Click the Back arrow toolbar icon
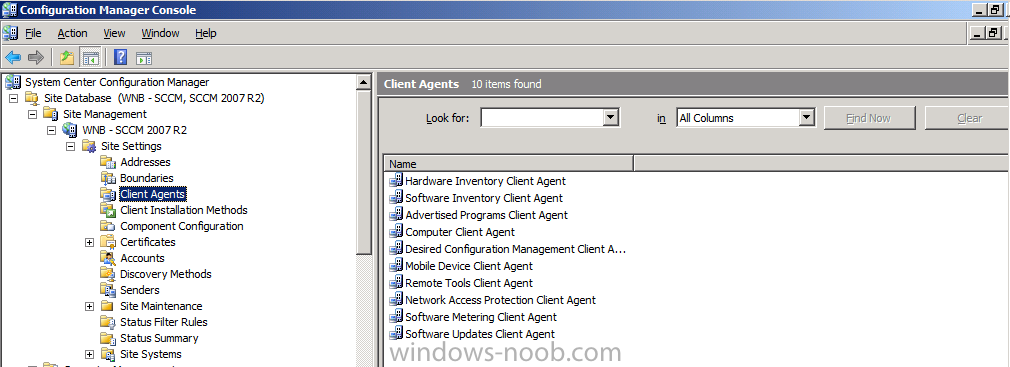 pyautogui.click(x=12, y=57)
